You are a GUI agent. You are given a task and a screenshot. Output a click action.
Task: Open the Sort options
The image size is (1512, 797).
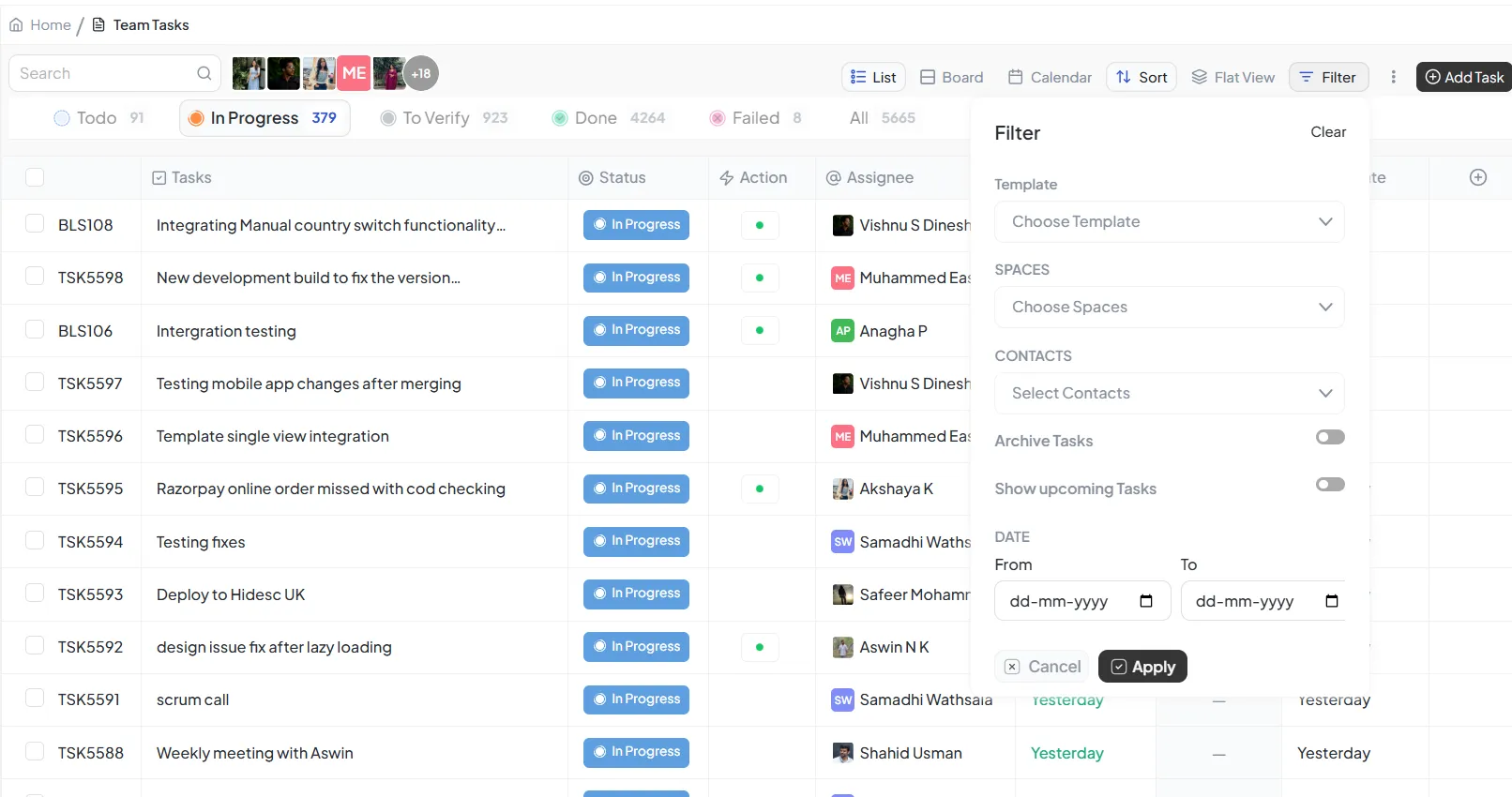(x=1142, y=77)
